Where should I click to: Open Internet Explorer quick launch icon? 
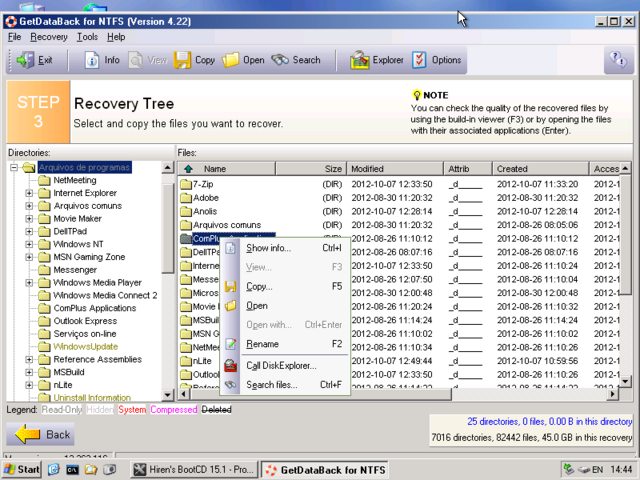pos(54,469)
